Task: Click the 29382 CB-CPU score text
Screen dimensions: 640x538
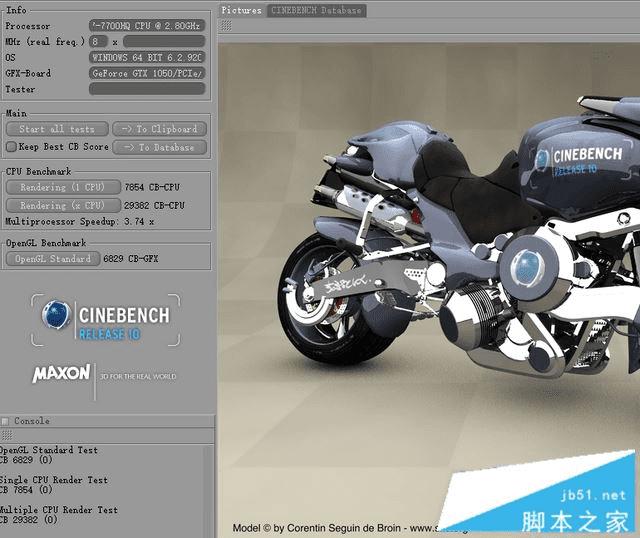Action: tap(154, 206)
